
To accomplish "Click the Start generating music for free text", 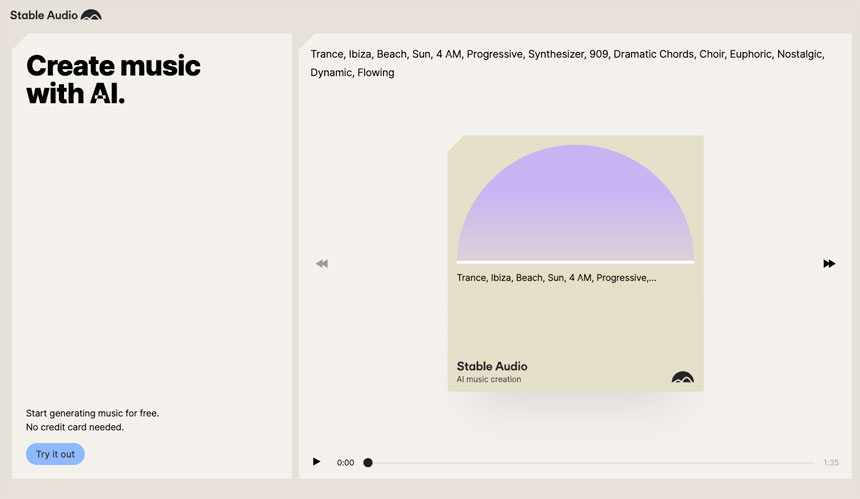I will 92,413.
